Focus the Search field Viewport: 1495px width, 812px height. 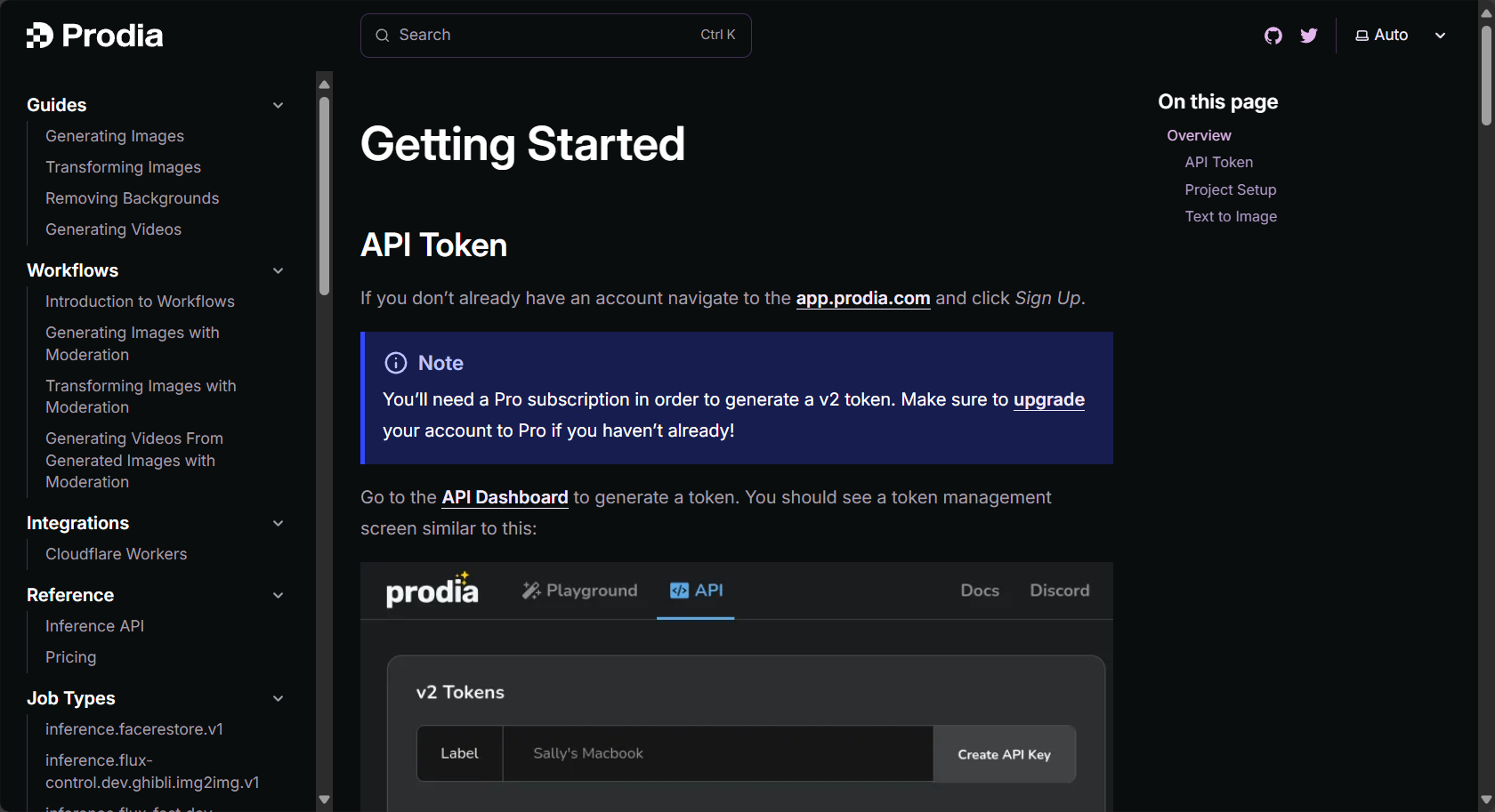(556, 36)
